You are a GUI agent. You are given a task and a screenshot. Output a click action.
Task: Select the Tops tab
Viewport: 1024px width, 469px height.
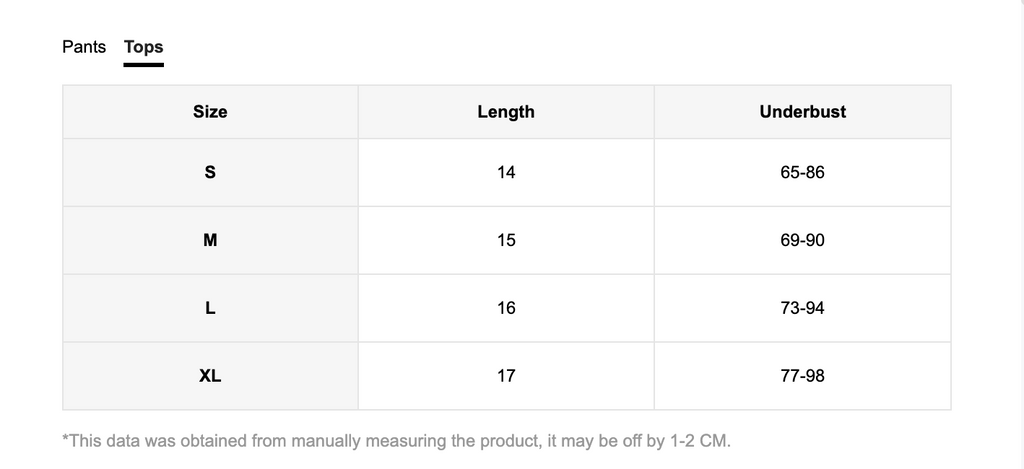tap(143, 47)
